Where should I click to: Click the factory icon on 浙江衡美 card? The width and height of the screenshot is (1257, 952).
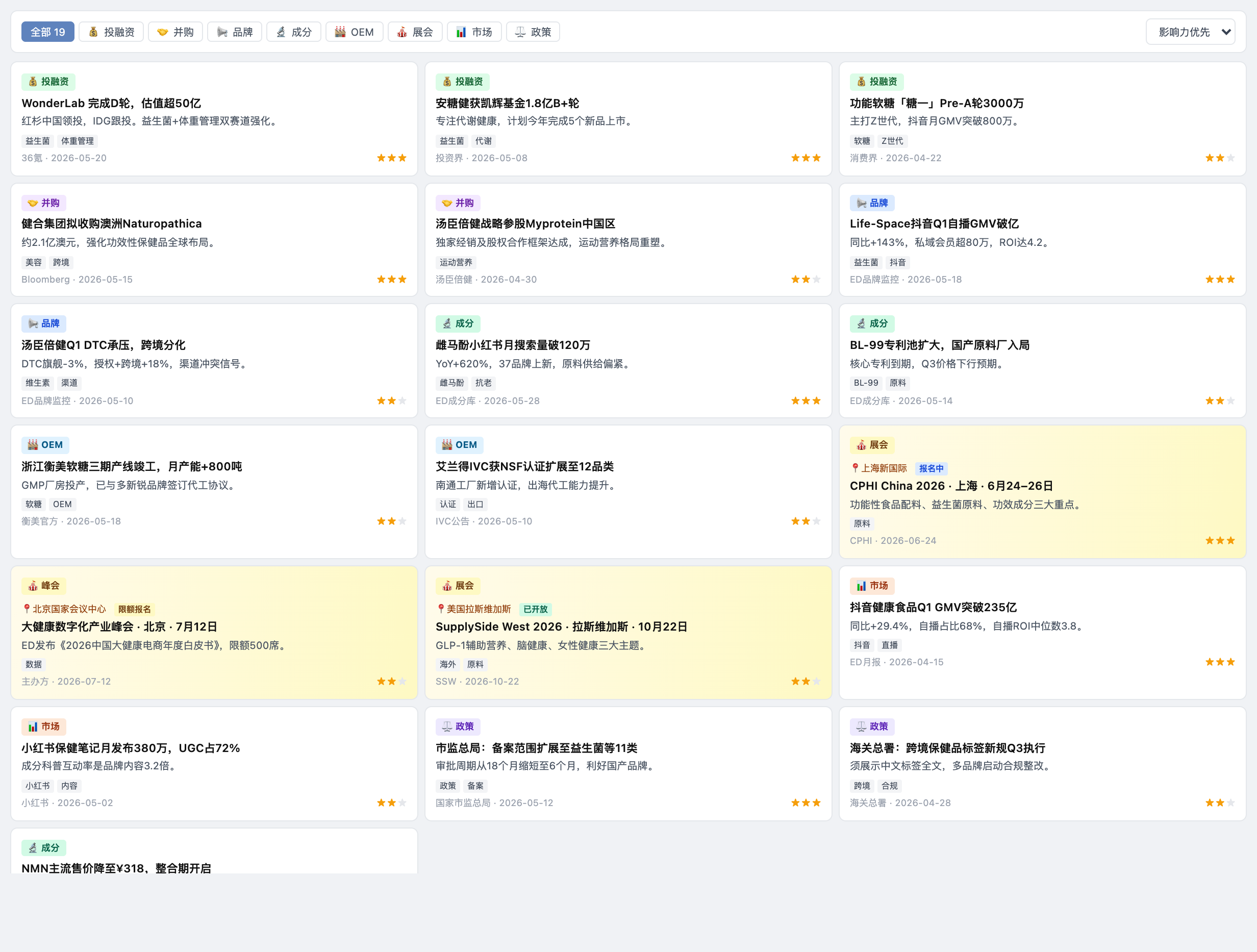[33, 444]
